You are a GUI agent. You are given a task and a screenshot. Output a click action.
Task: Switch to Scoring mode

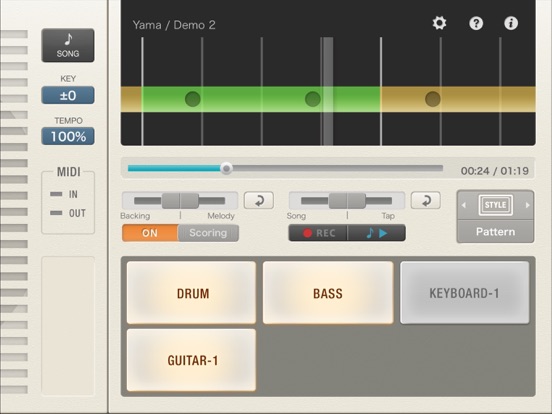(208, 233)
